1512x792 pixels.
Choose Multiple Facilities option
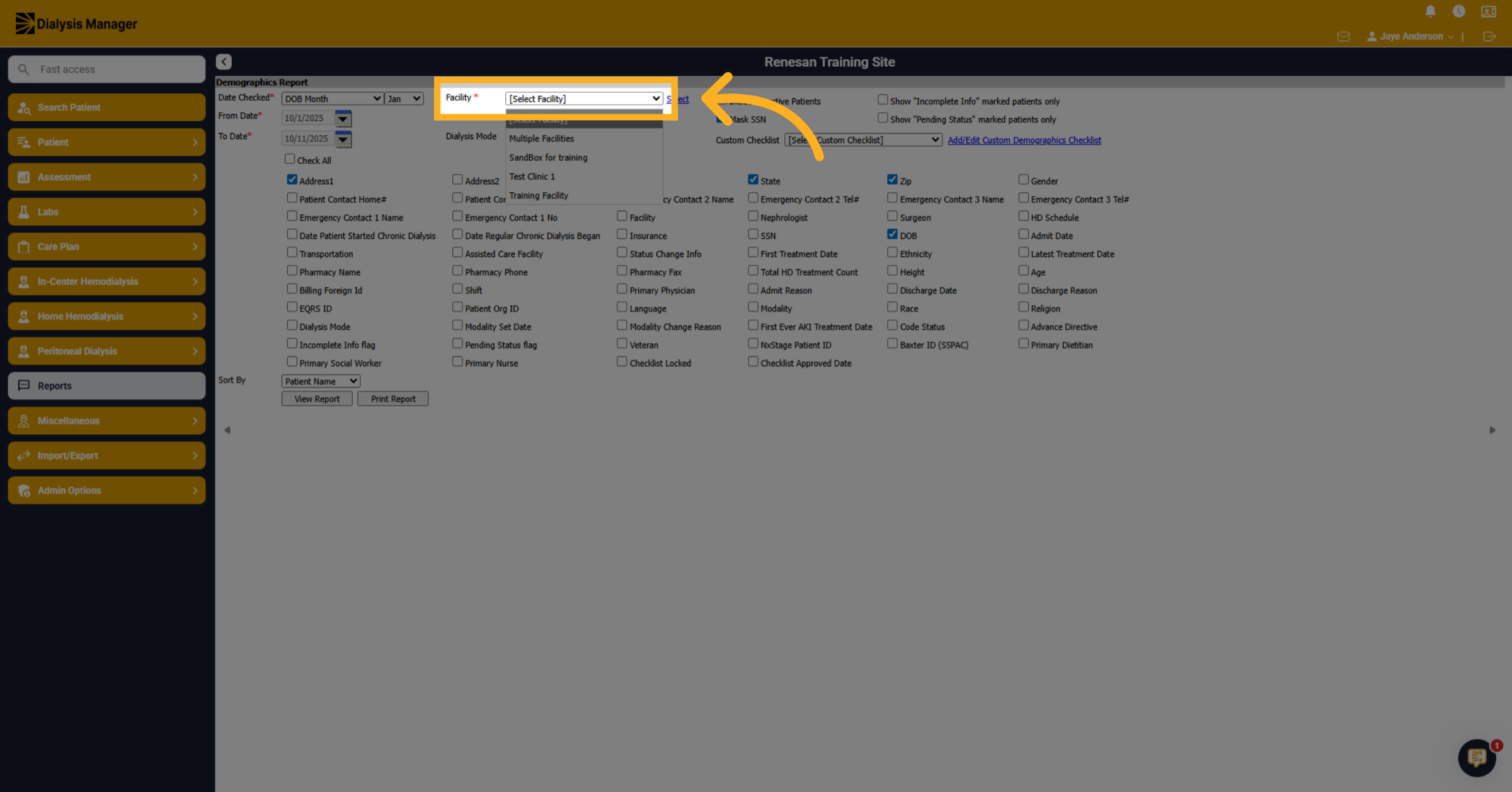pos(584,139)
